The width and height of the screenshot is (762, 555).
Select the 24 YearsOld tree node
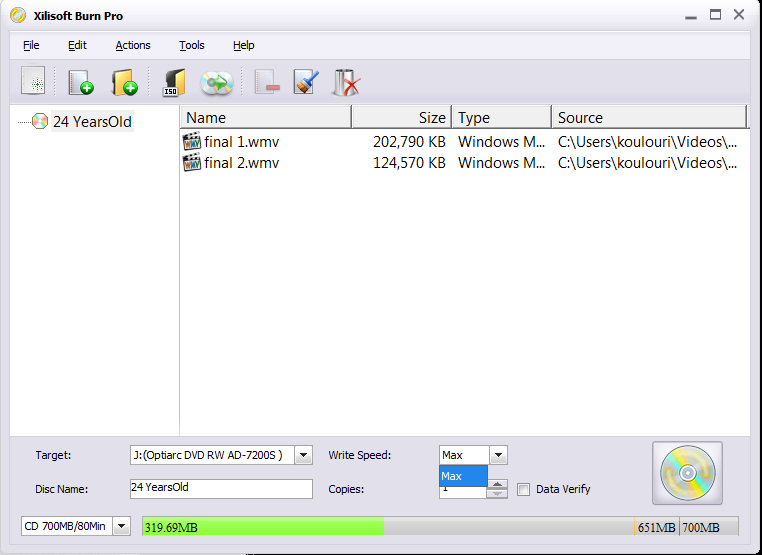[92, 121]
